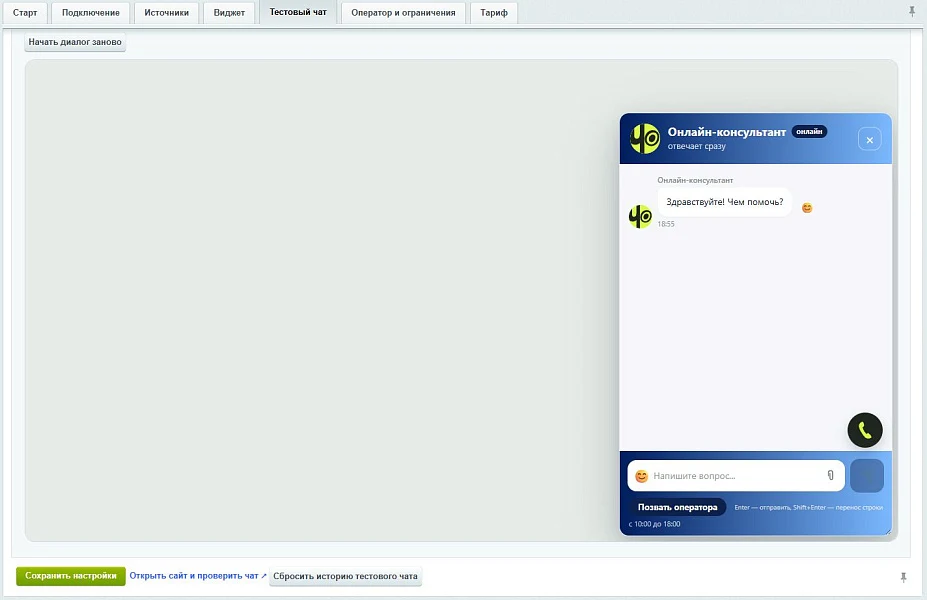Click the онлайн status badge
The image size is (927, 600).
click(809, 132)
